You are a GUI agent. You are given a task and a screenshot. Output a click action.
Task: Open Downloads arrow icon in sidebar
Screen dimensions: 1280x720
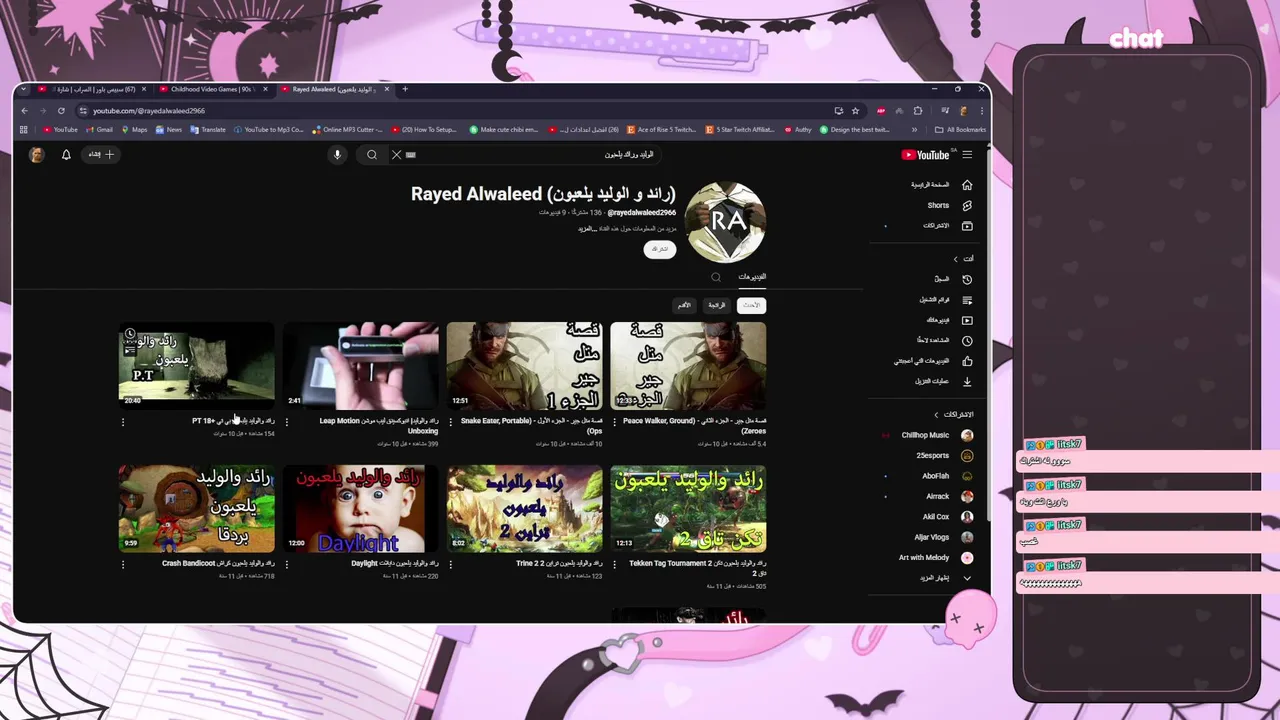point(967,381)
